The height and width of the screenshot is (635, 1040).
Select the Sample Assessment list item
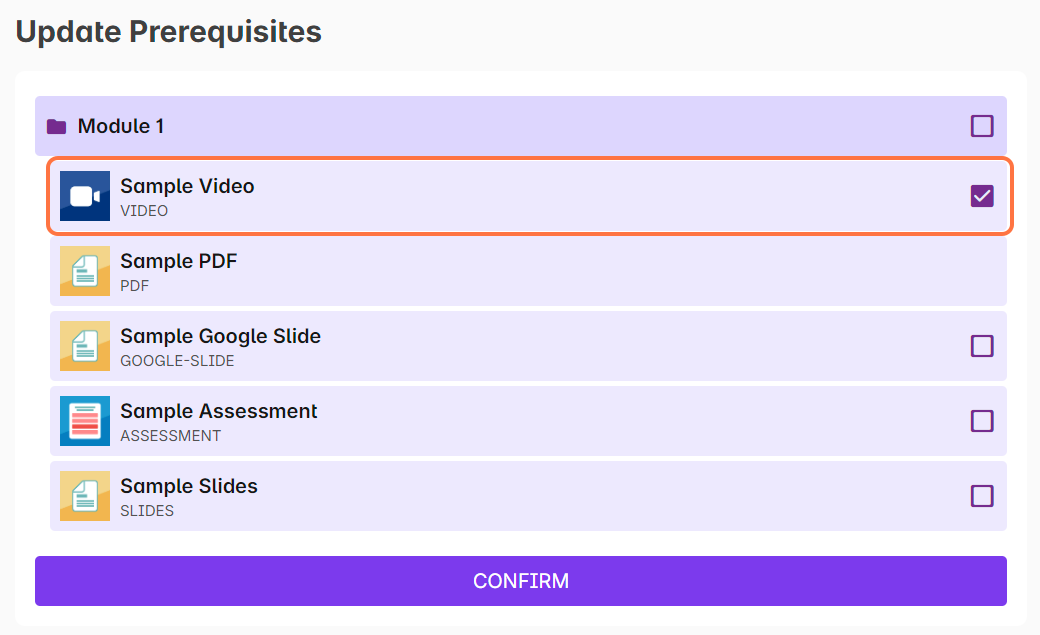point(520,421)
